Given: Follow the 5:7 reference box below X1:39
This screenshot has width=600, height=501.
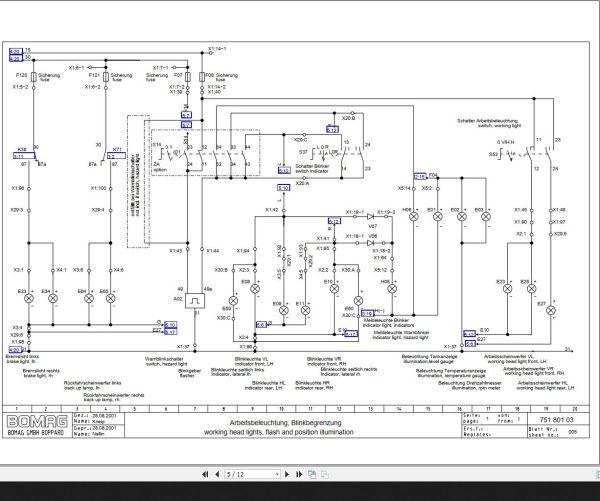Looking at the screenshot, I should 186,114.
